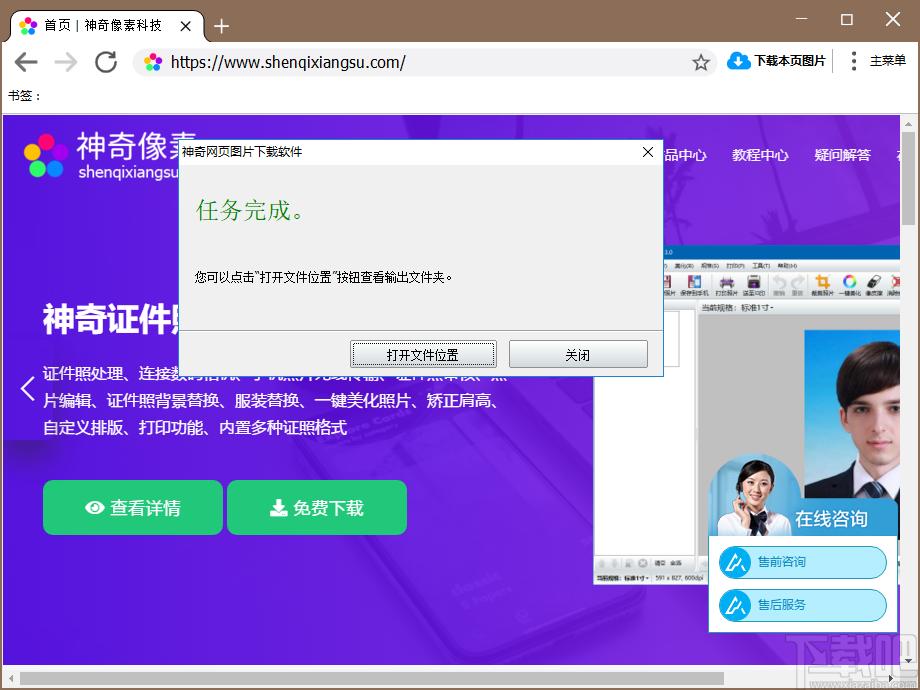The height and width of the screenshot is (690, 920).
Task: Close the 首页 | 神奇像素科技 tab
Action: coord(185,26)
